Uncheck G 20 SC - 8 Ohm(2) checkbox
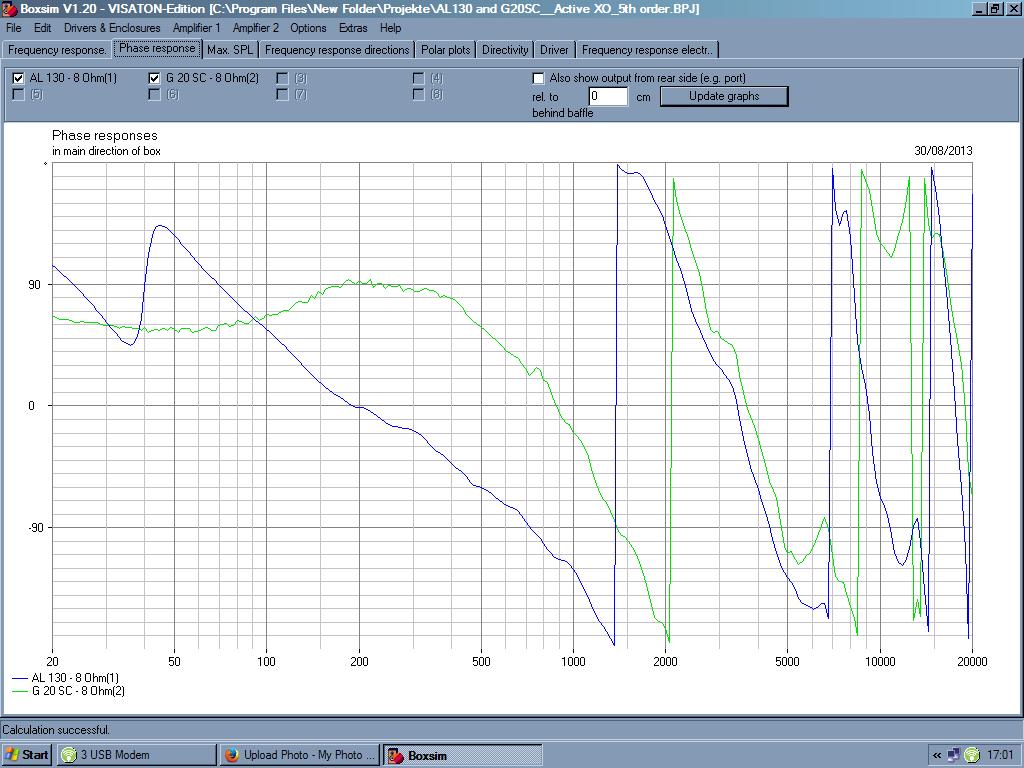 [x=154, y=78]
